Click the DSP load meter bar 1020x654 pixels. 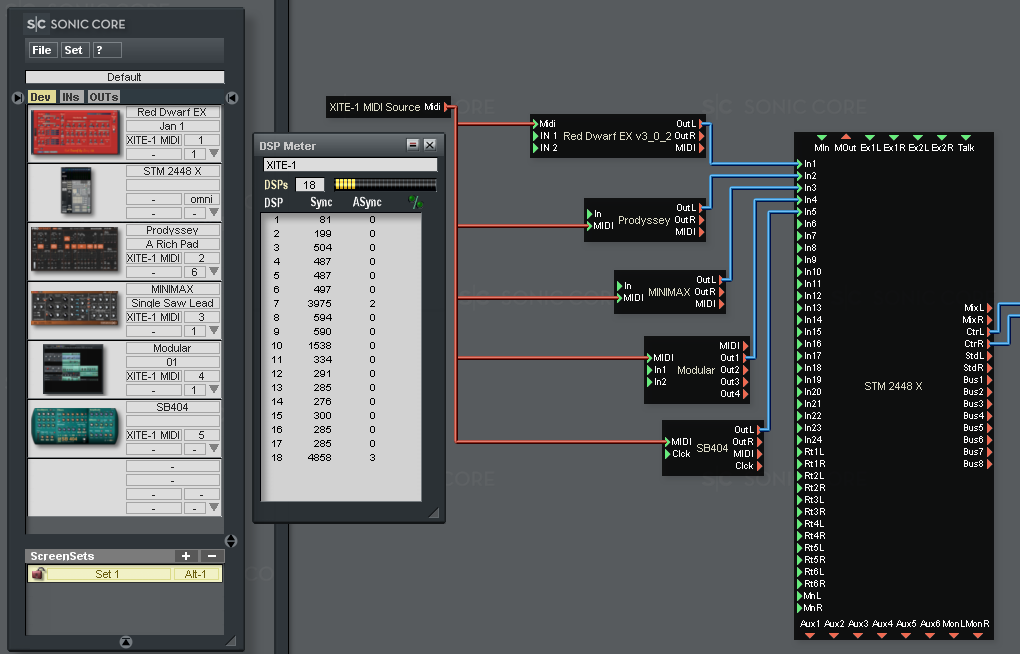[385, 185]
